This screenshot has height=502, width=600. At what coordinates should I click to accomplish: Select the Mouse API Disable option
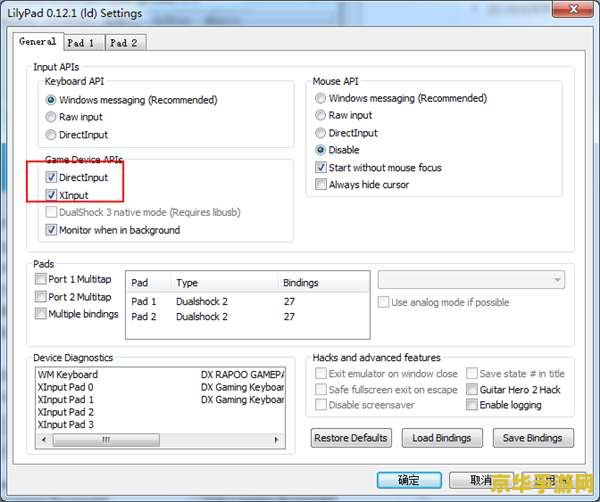[321, 150]
